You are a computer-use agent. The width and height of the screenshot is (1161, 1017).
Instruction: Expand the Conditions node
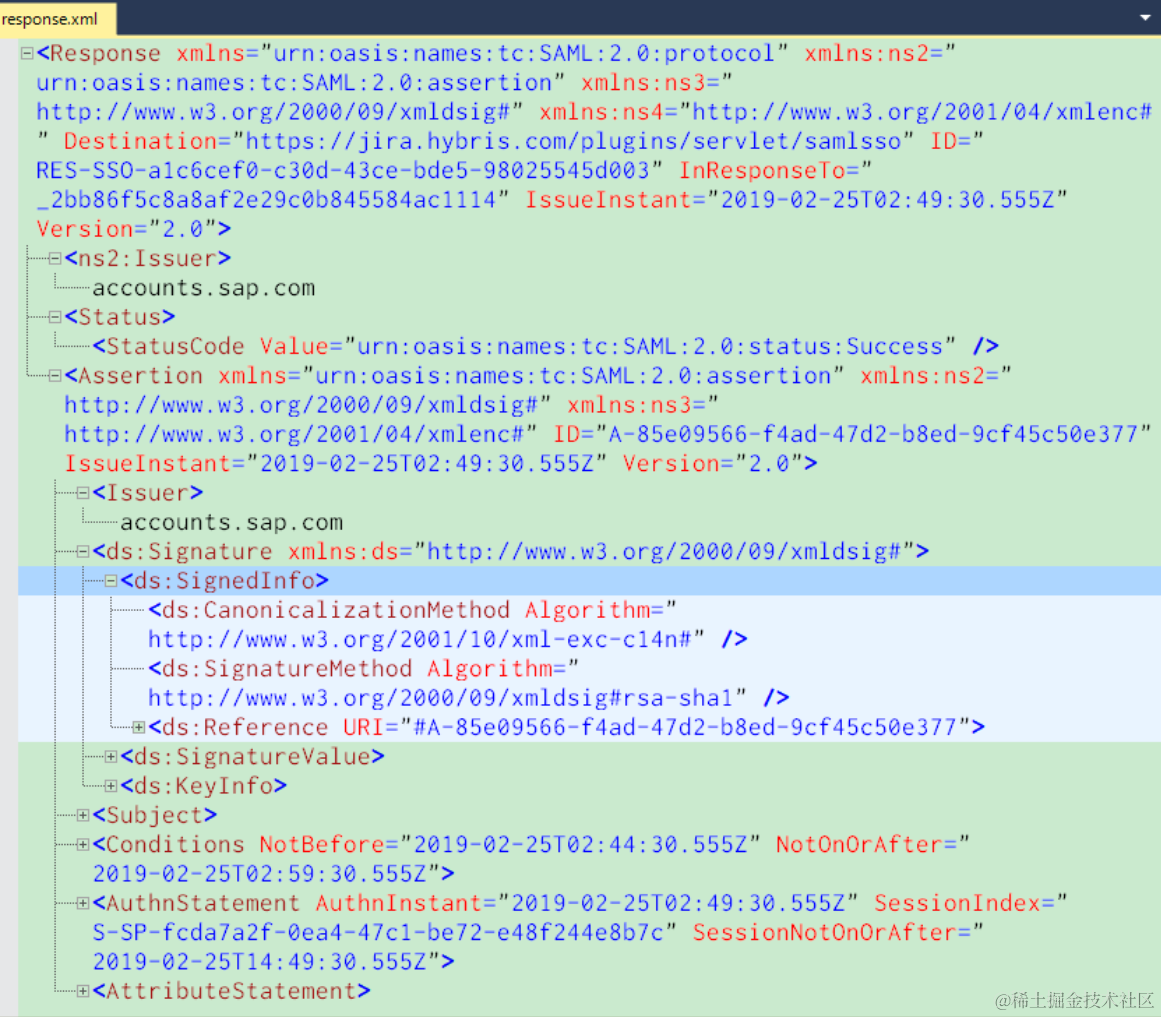[83, 845]
